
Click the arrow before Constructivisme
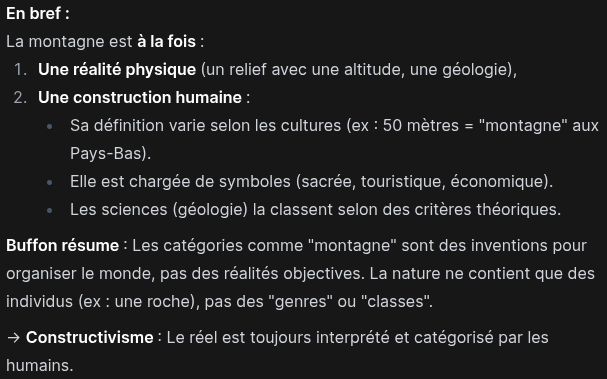(14, 338)
